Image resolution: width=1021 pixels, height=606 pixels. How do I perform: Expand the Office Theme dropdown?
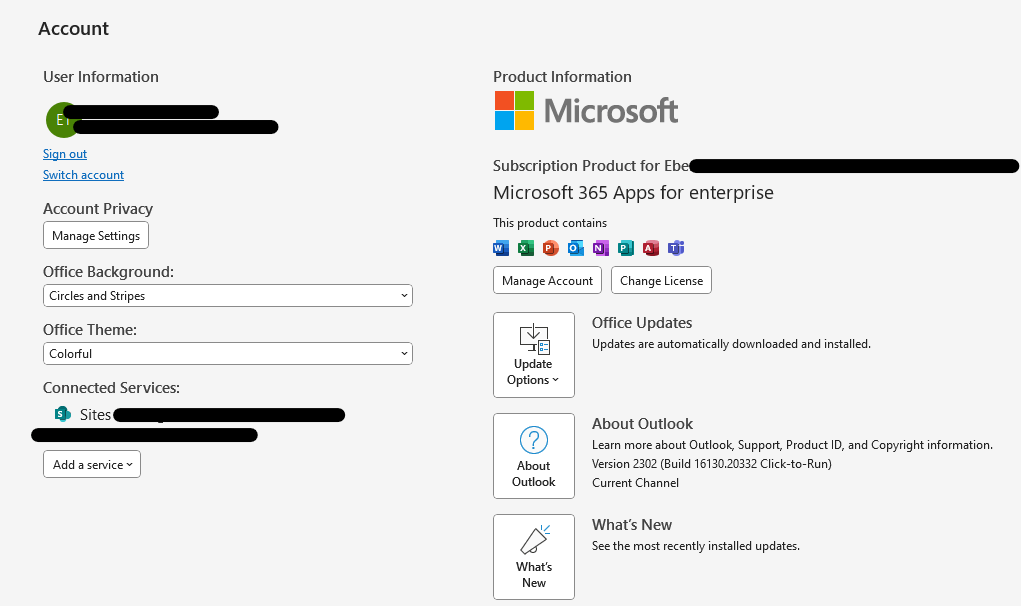pyautogui.click(x=228, y=353)
